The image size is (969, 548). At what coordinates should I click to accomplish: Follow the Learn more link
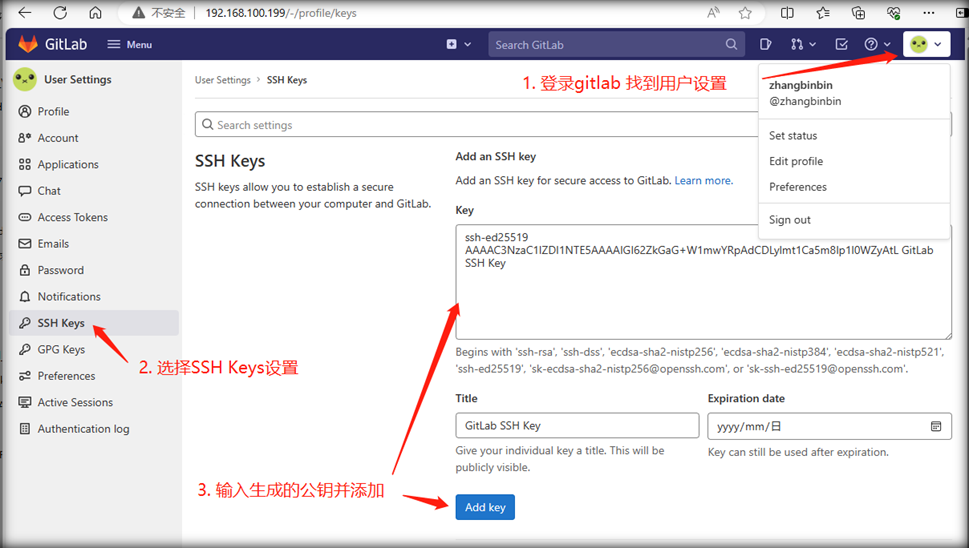click(x=703, y=181)
